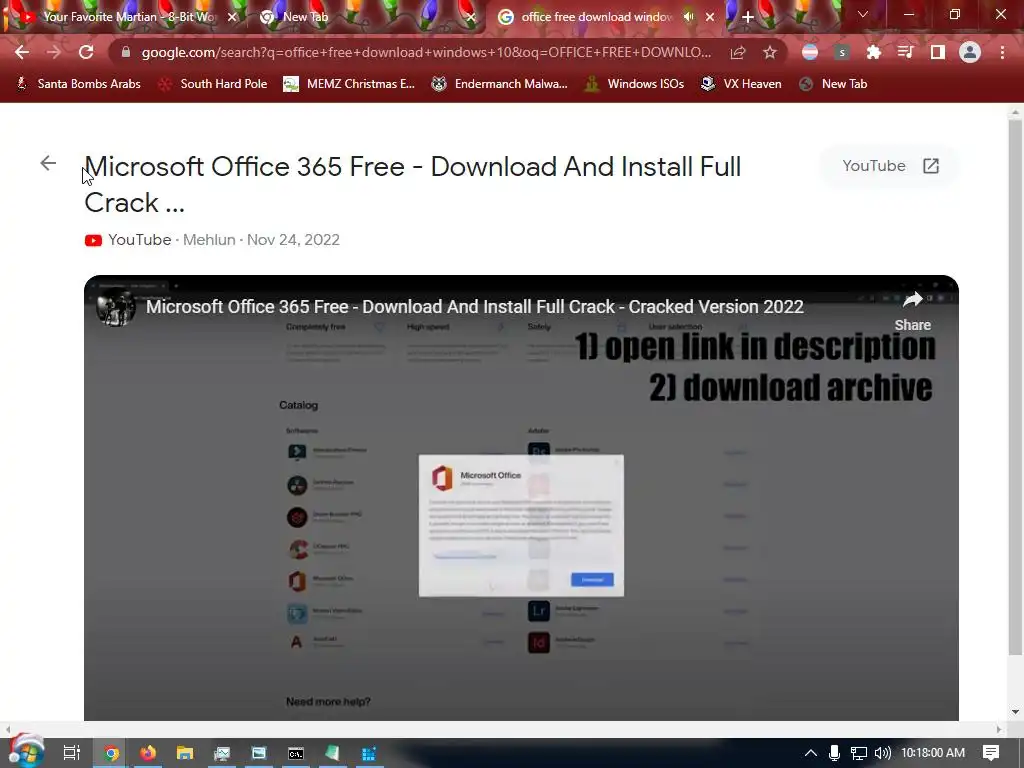Click the video title in the player

click(474, 307)
